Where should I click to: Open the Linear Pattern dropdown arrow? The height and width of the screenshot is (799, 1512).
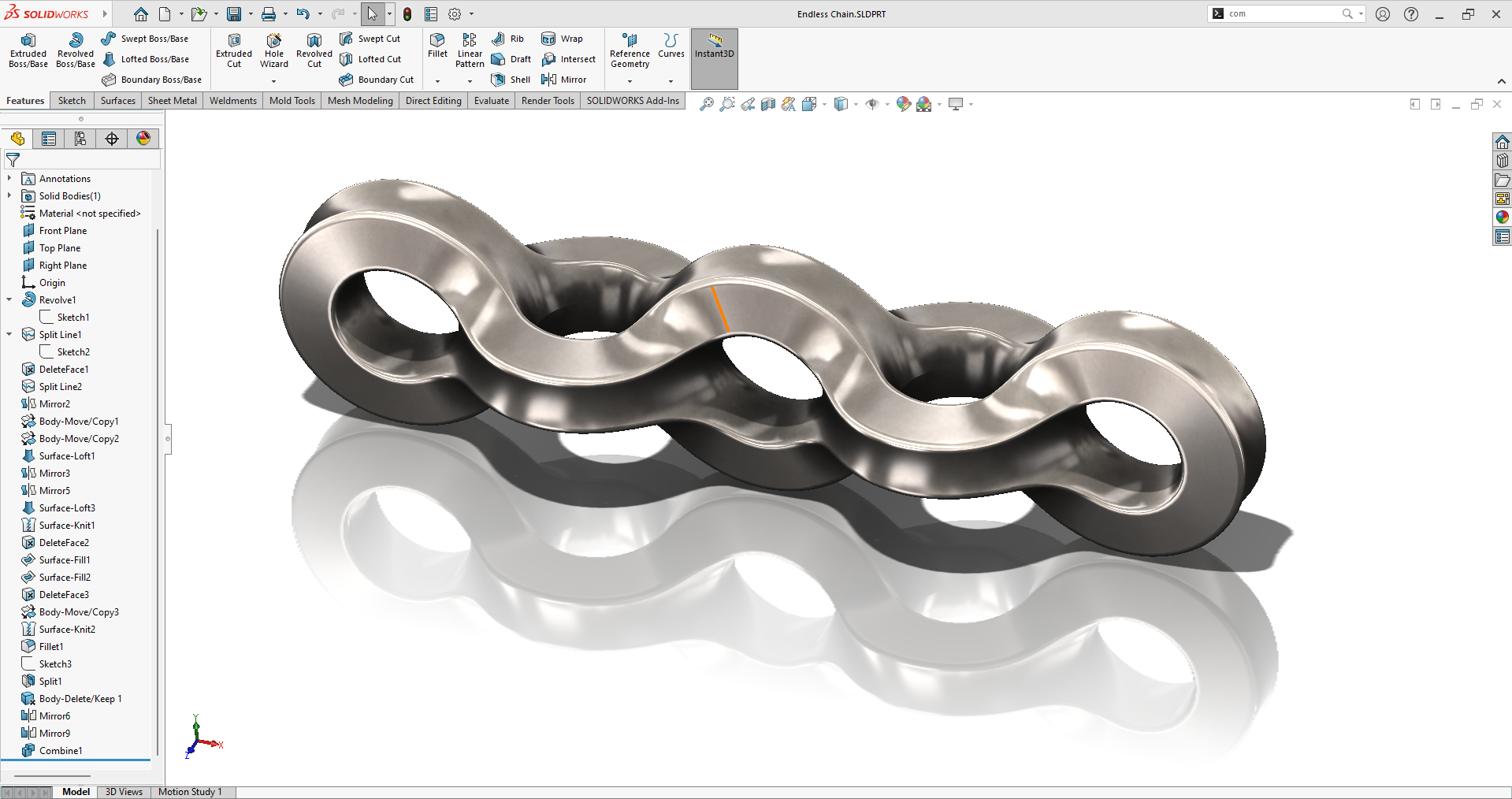(470, 81)
